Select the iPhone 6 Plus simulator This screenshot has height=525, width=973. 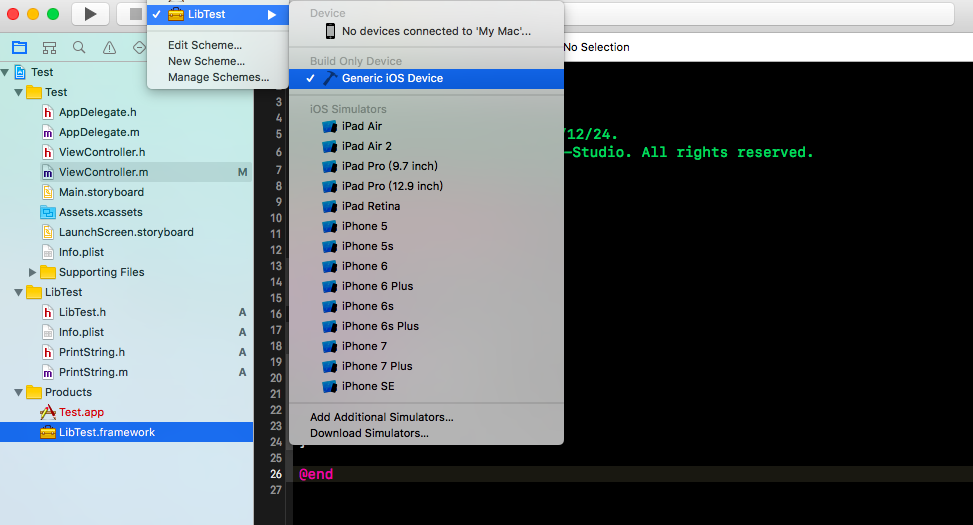pyautogui.click(x=426, y=286)
